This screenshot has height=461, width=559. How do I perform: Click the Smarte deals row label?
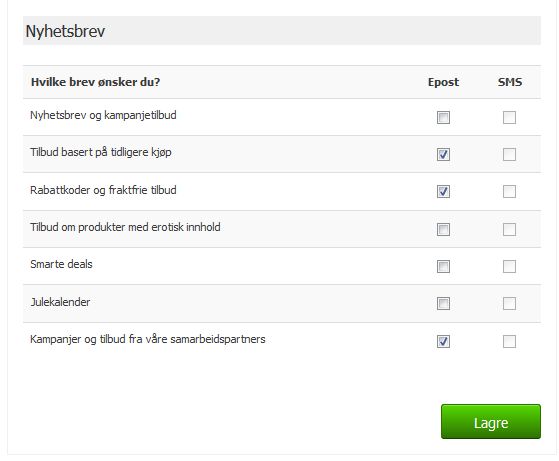tap(61, 264)
